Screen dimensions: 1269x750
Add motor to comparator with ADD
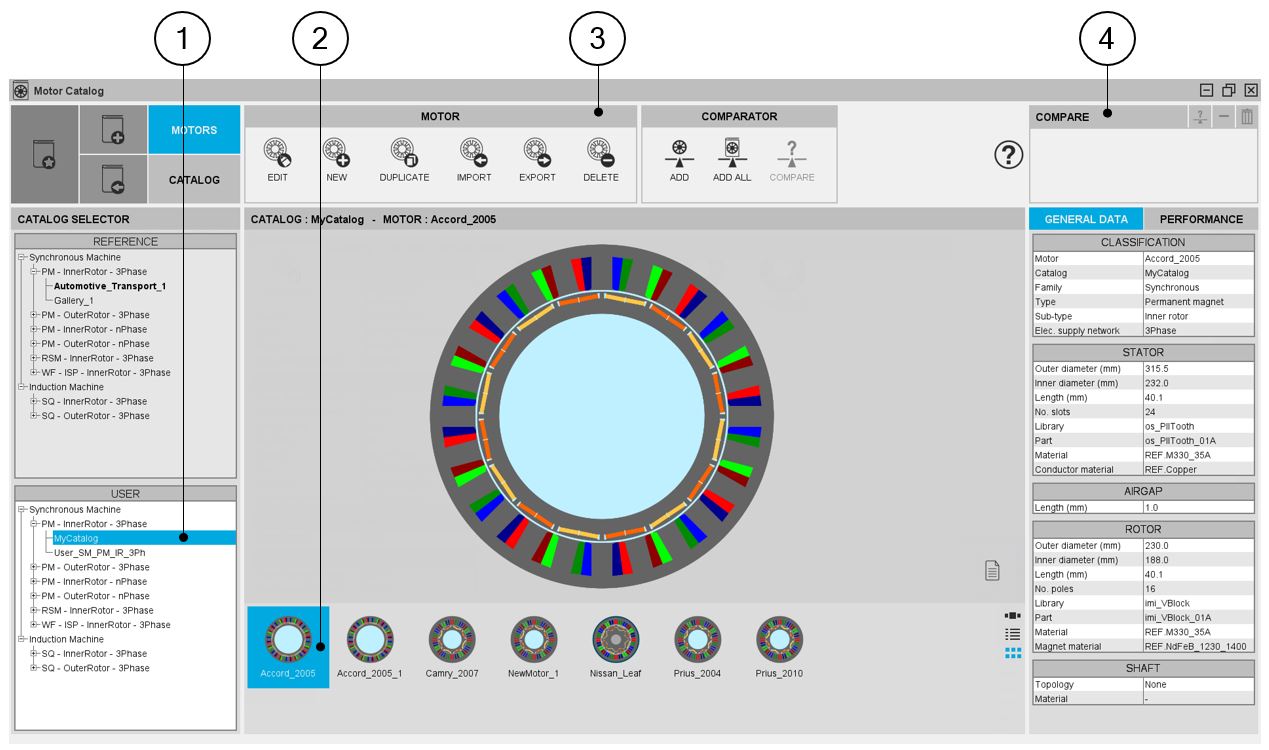point(679,153)
